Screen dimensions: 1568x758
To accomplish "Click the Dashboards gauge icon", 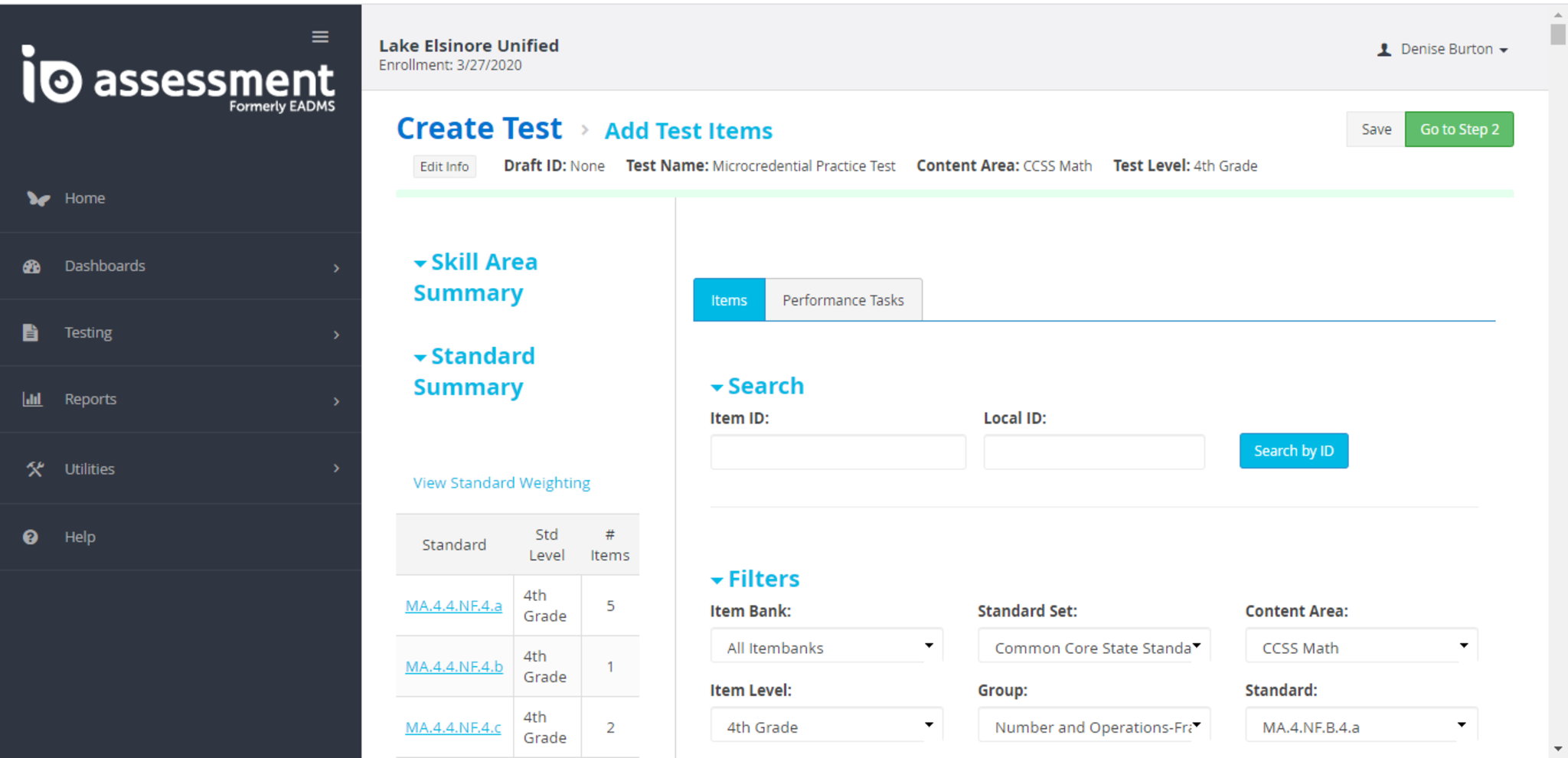I will [x=31, y=266].
